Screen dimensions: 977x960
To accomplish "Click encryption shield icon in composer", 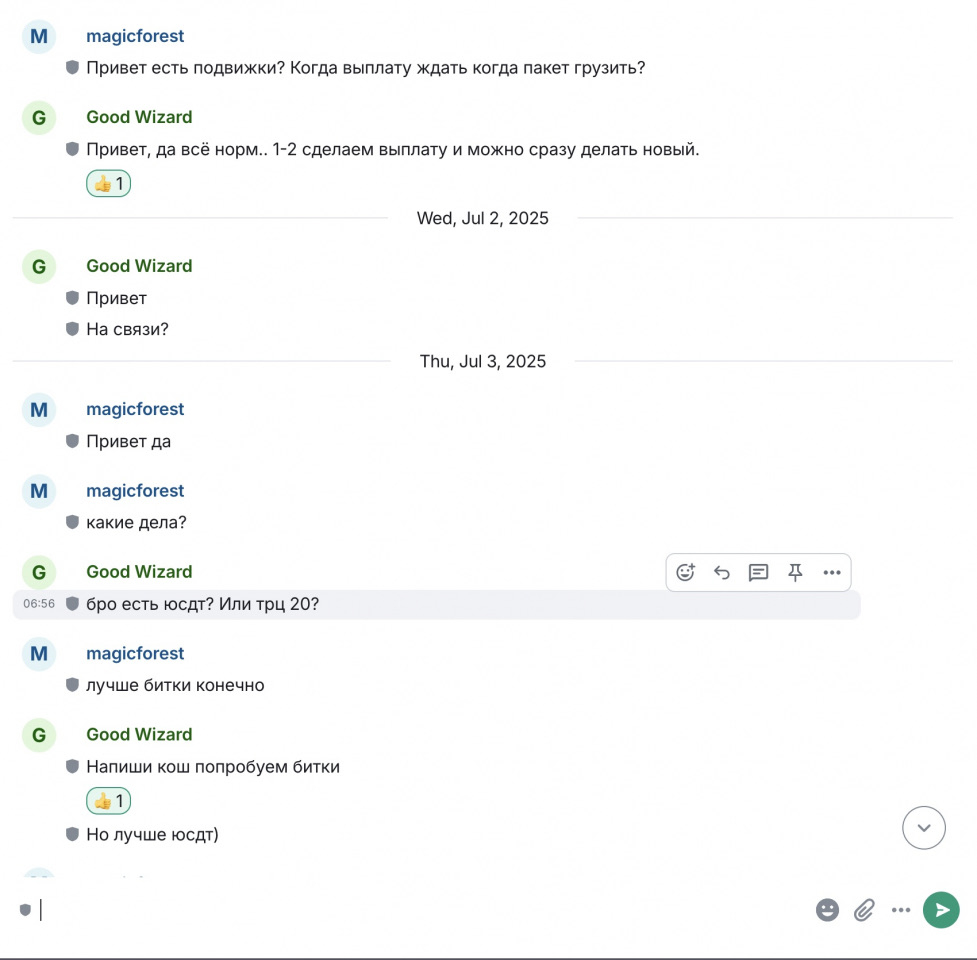I will (x=25, y=910).
